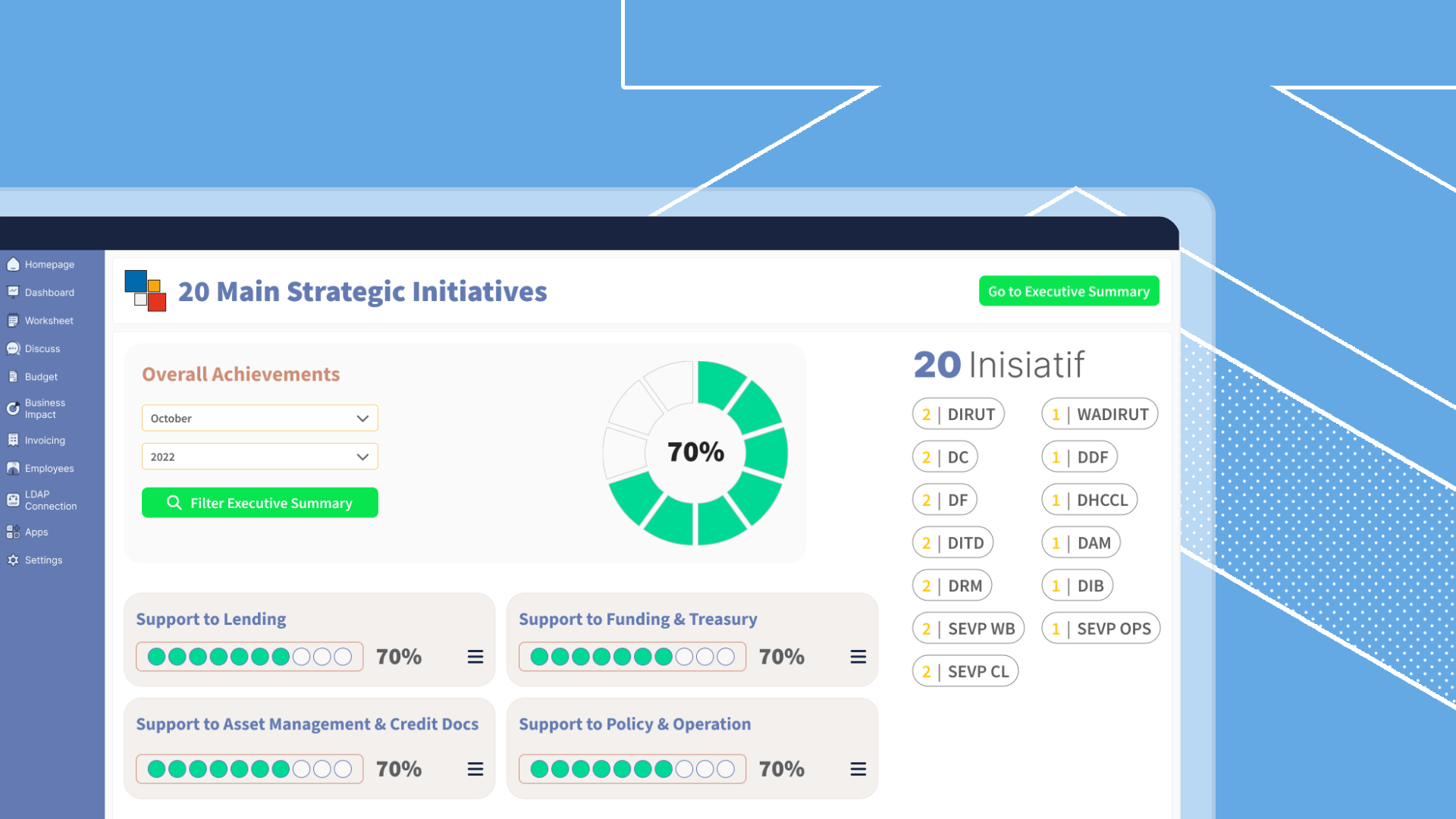Select the Business Impact icon
The width and height of the screenshot is (1456, 819).
coord(13,409)
